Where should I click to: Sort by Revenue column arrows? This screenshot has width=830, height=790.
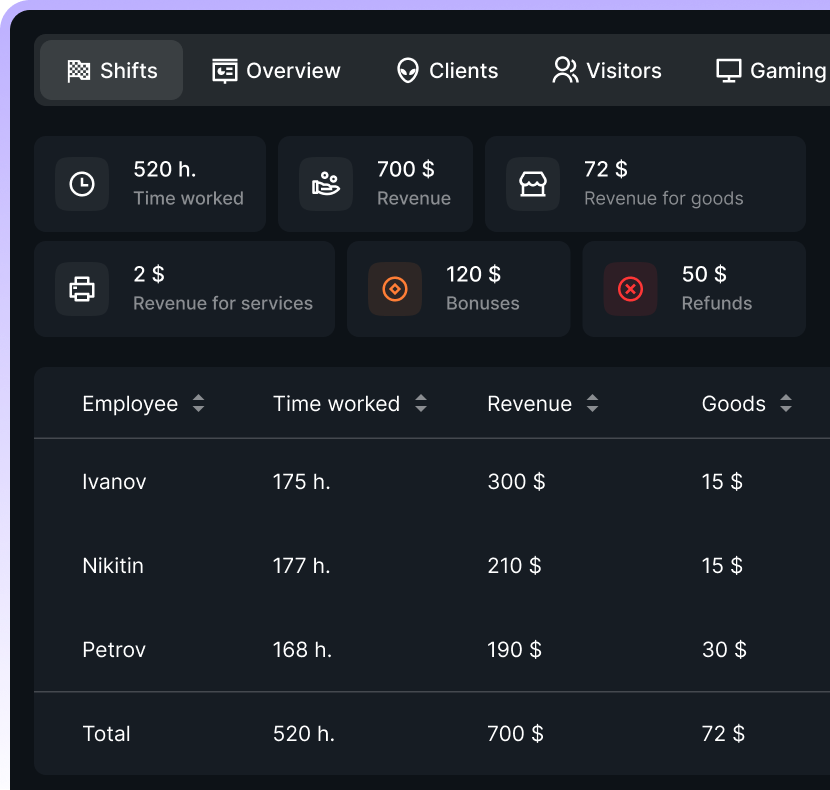[593, 404]
